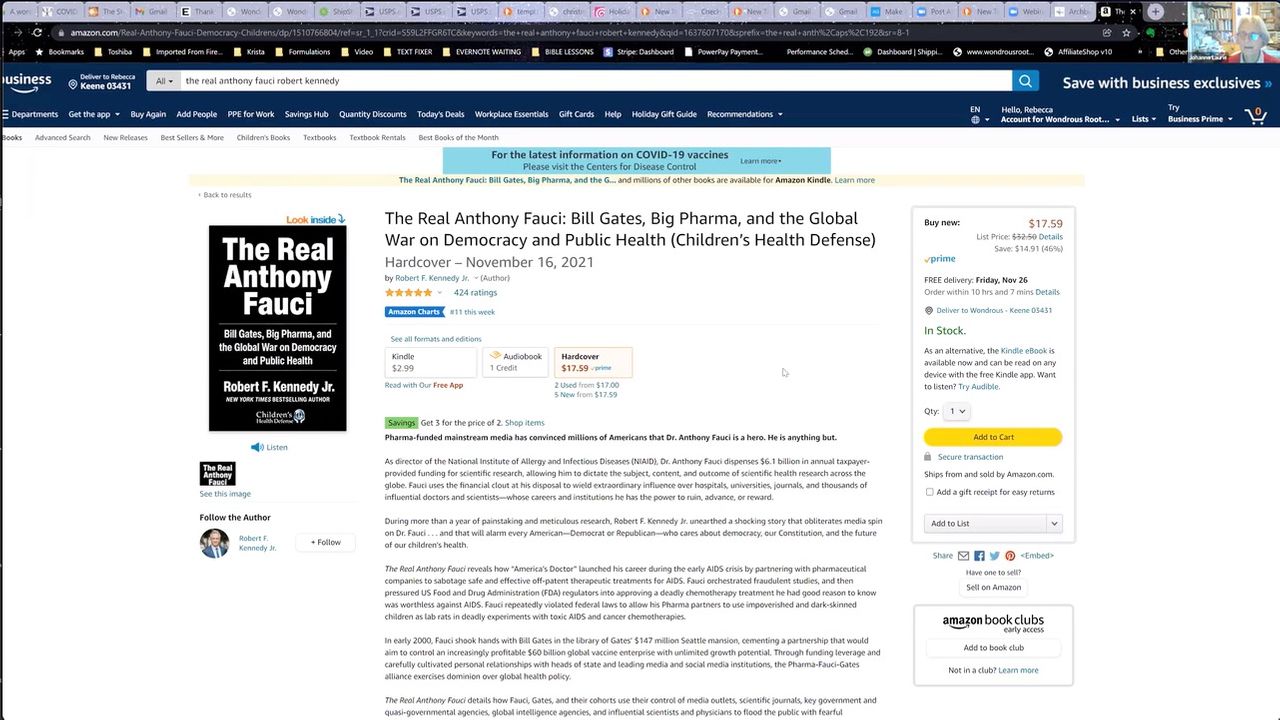Click the book cover image
1280x720 pixels.
pyautogui.click(x=277, y=328)
